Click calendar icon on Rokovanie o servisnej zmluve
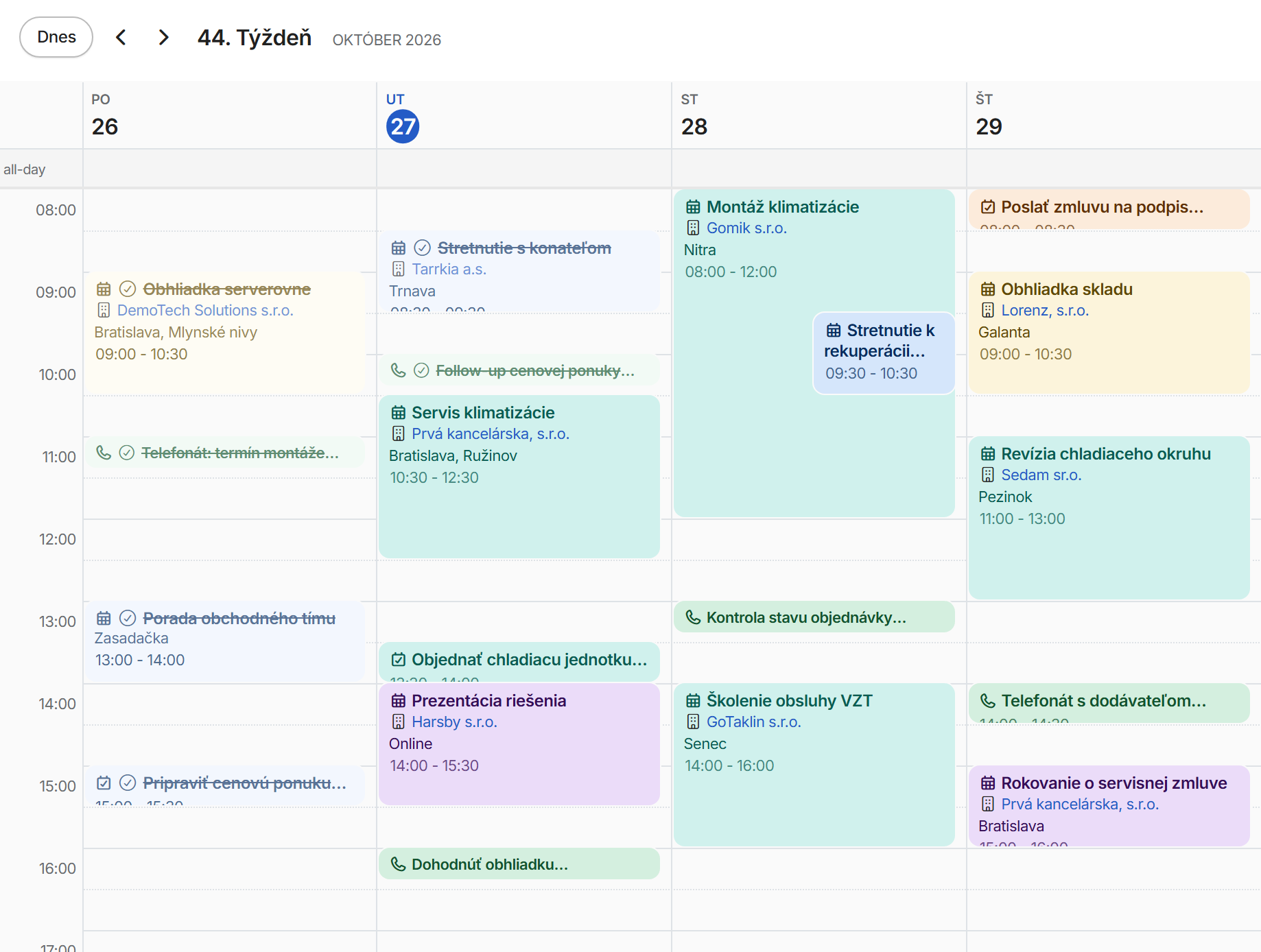Viewport: 1261px width, 952px height. tap(988, 783)
